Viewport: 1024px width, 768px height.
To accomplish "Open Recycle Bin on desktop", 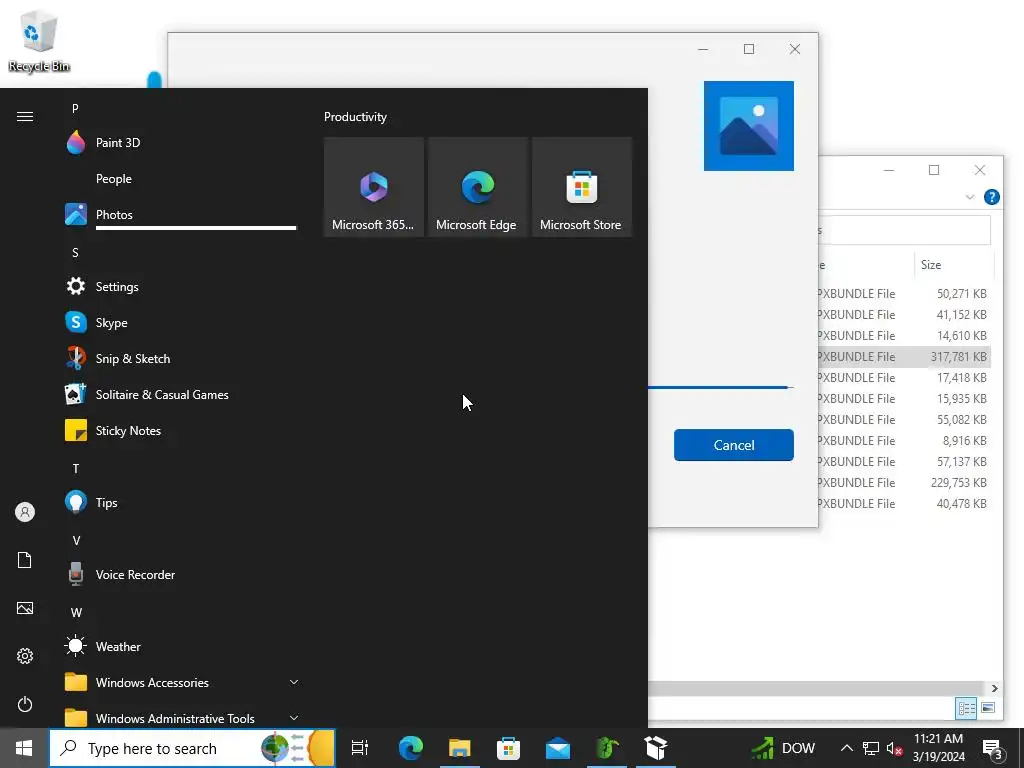I will point(39,41).
